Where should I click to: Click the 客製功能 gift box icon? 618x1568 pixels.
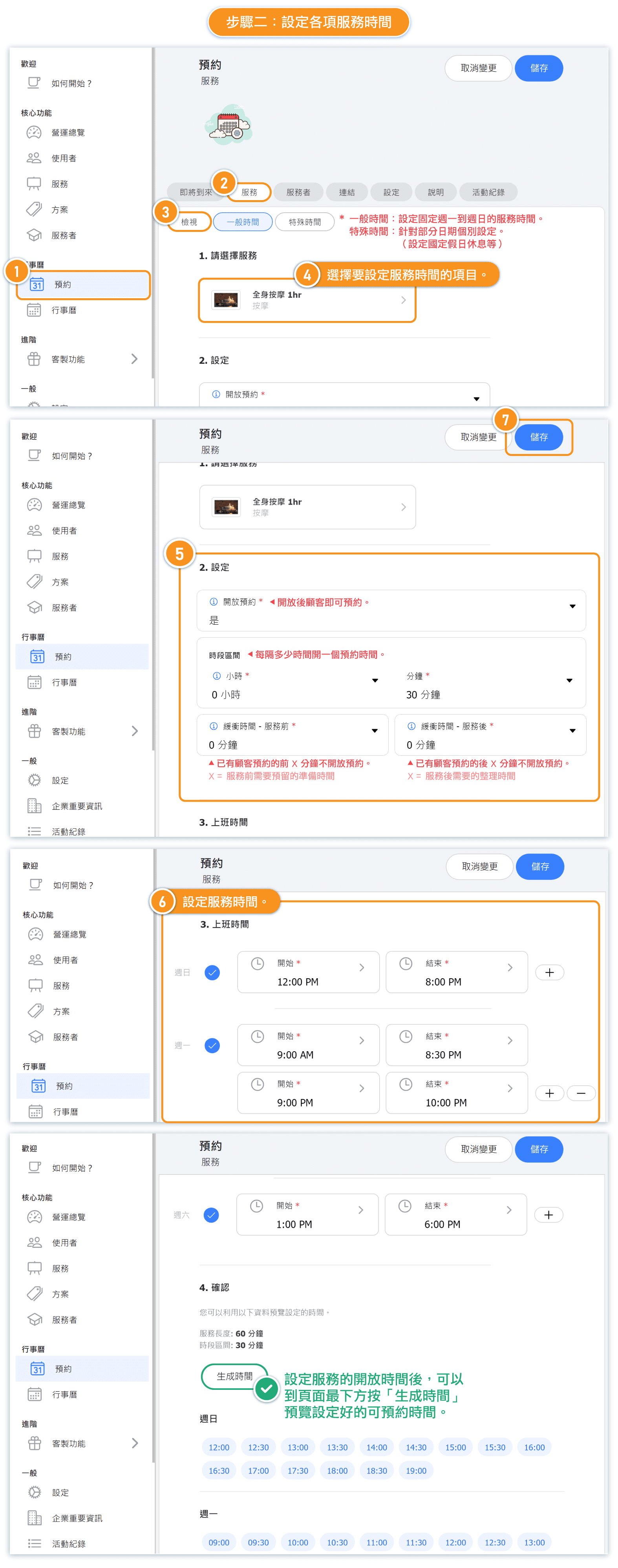click(x=34, y=359)
